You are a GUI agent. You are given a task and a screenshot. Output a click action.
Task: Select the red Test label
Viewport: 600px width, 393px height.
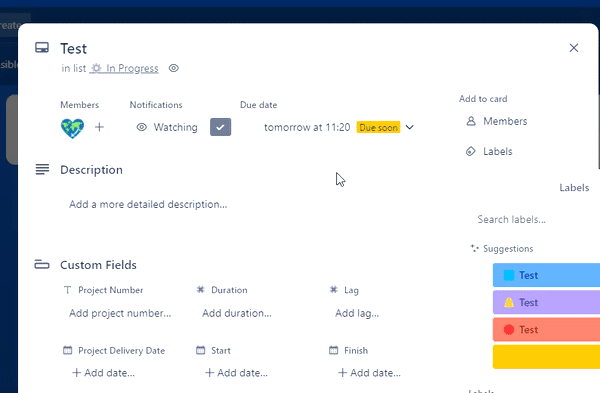(x=546, y=329)
